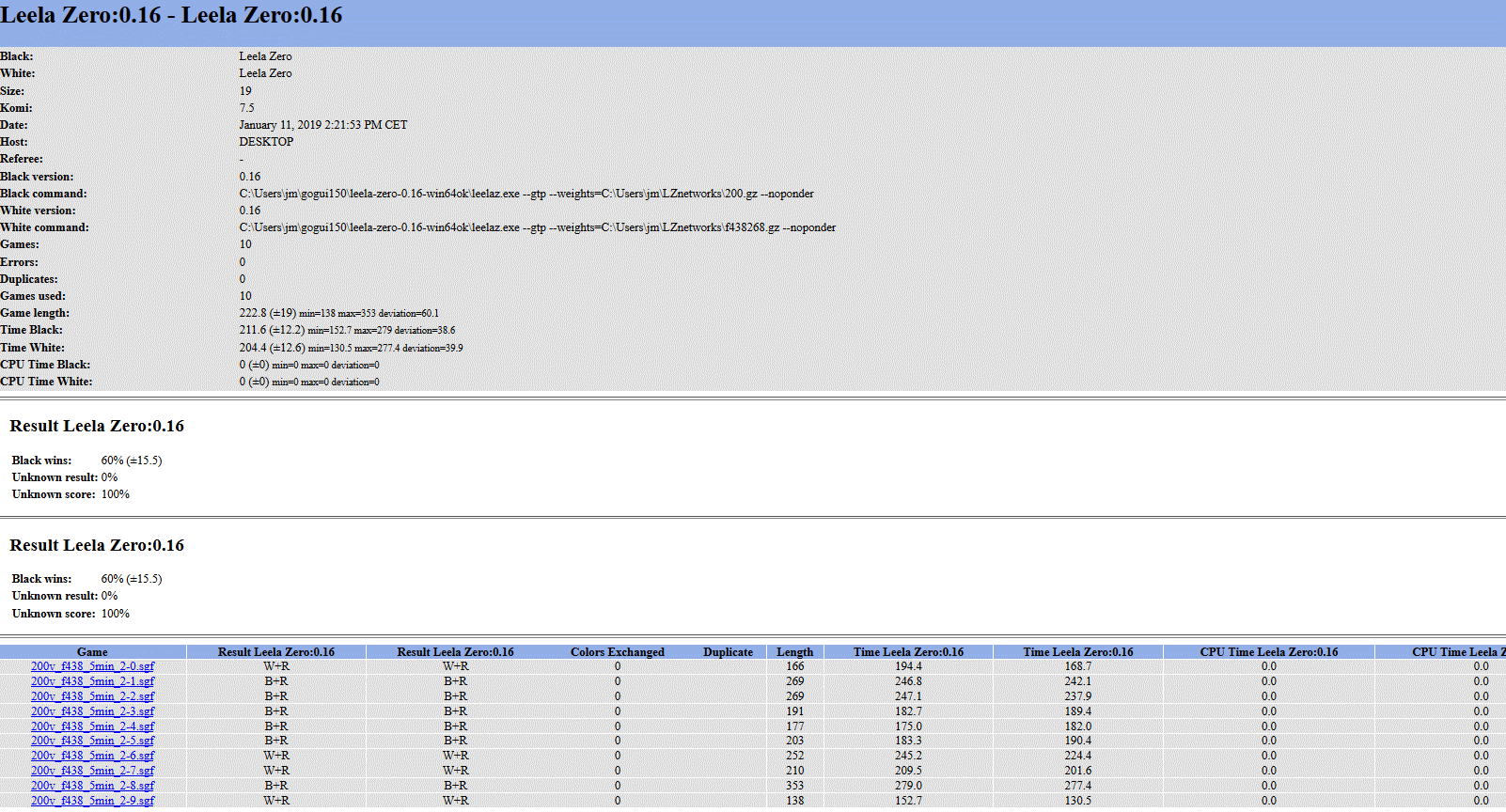
Task: Open the 200v_f438_5min_2-1.sgf game link
Action: click(x=92, y=681)
